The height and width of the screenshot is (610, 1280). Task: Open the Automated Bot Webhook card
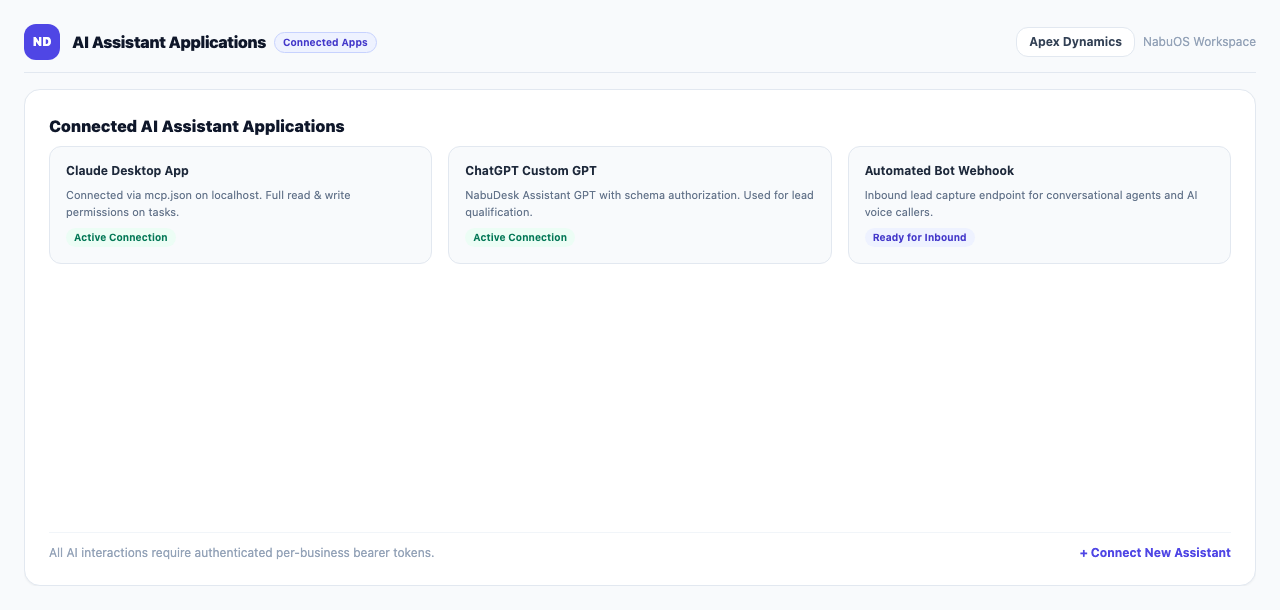[1039, 205]
